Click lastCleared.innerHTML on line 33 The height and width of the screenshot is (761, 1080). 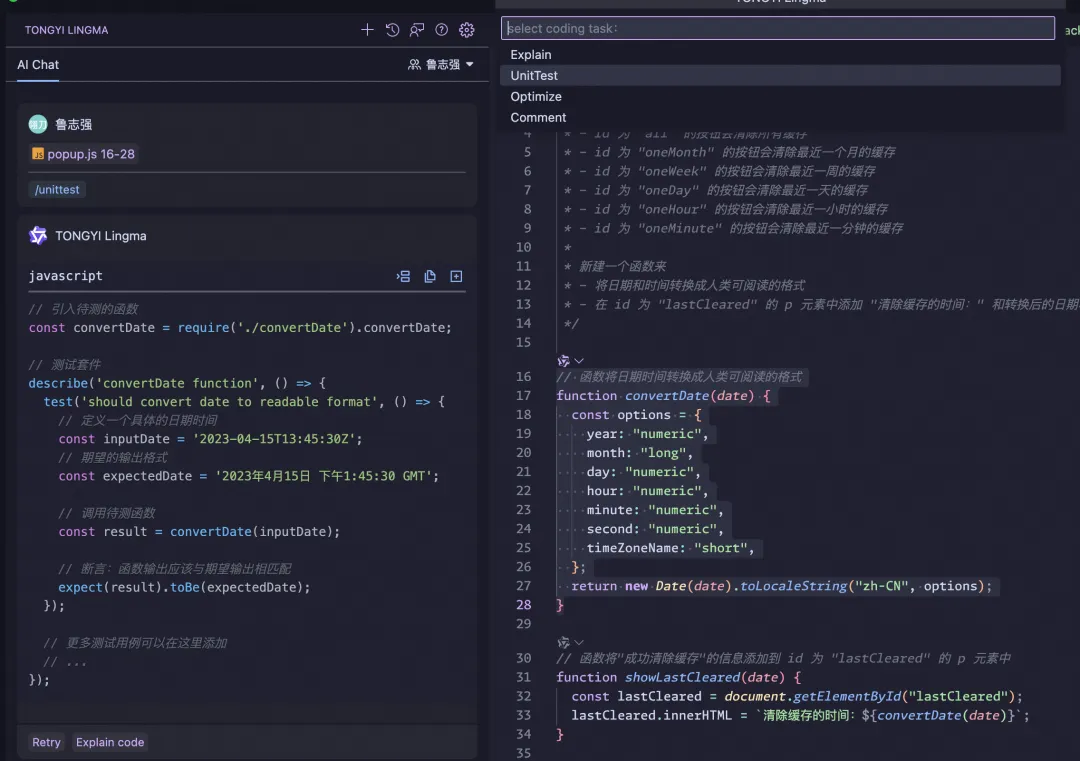pos(651,715)
